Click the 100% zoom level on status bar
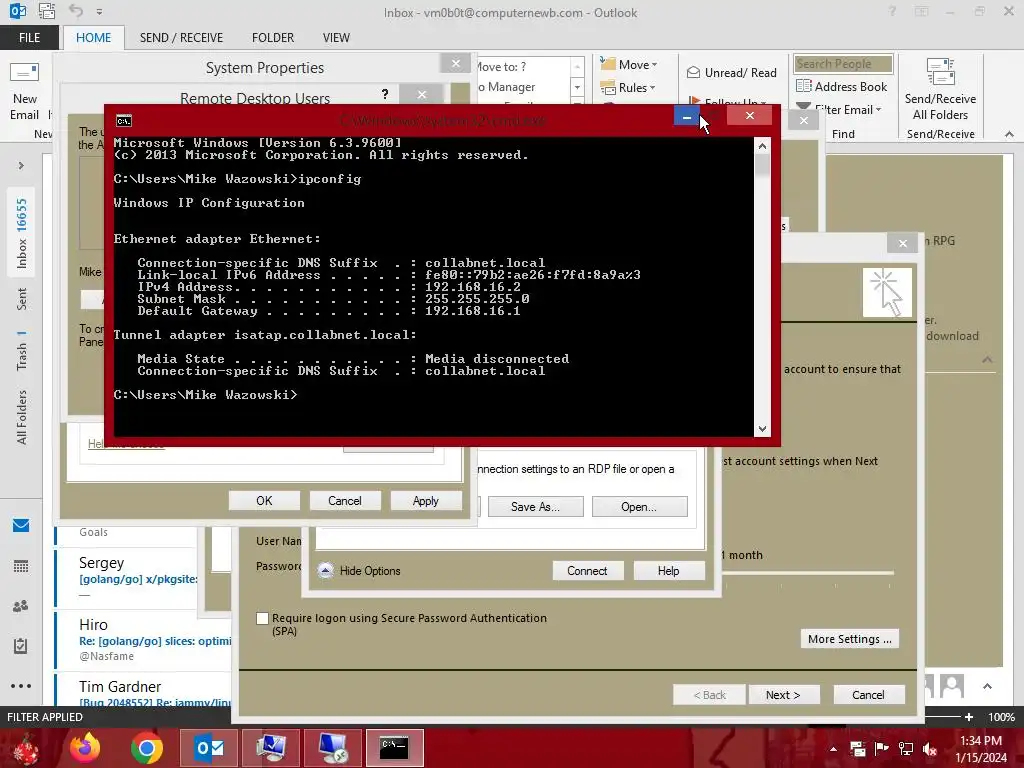Image resolution: width=1024 pixels, height=768 pixels. [x=1001, y=717]
